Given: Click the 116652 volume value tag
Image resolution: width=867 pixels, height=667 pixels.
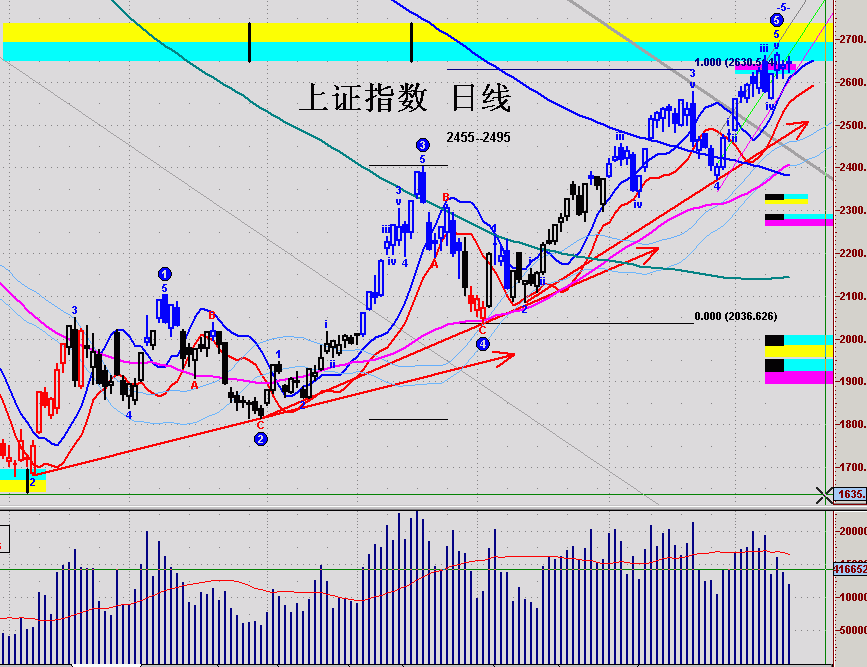Looking at the screenshot, I should (849, 568).
